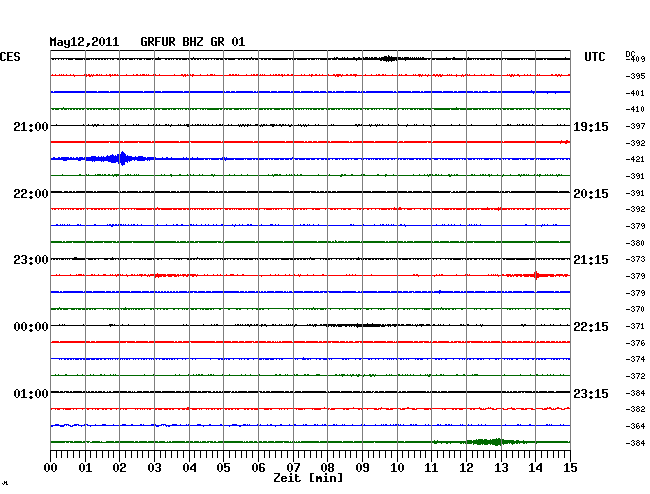This screenshot has height=494, width=650.
Task: Click the red spike near minute 14
Action: 536,275
